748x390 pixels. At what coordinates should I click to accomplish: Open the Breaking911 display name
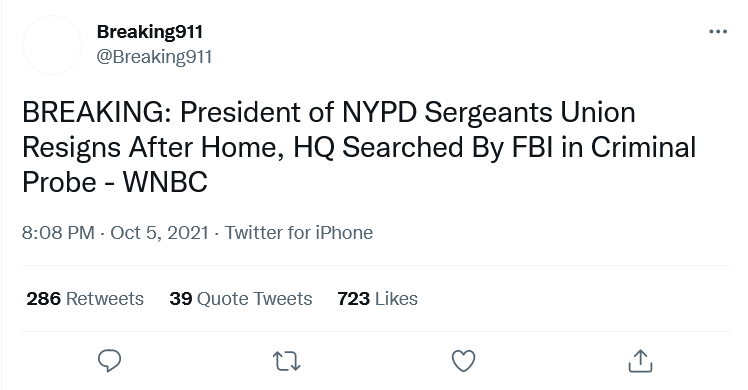150,32
